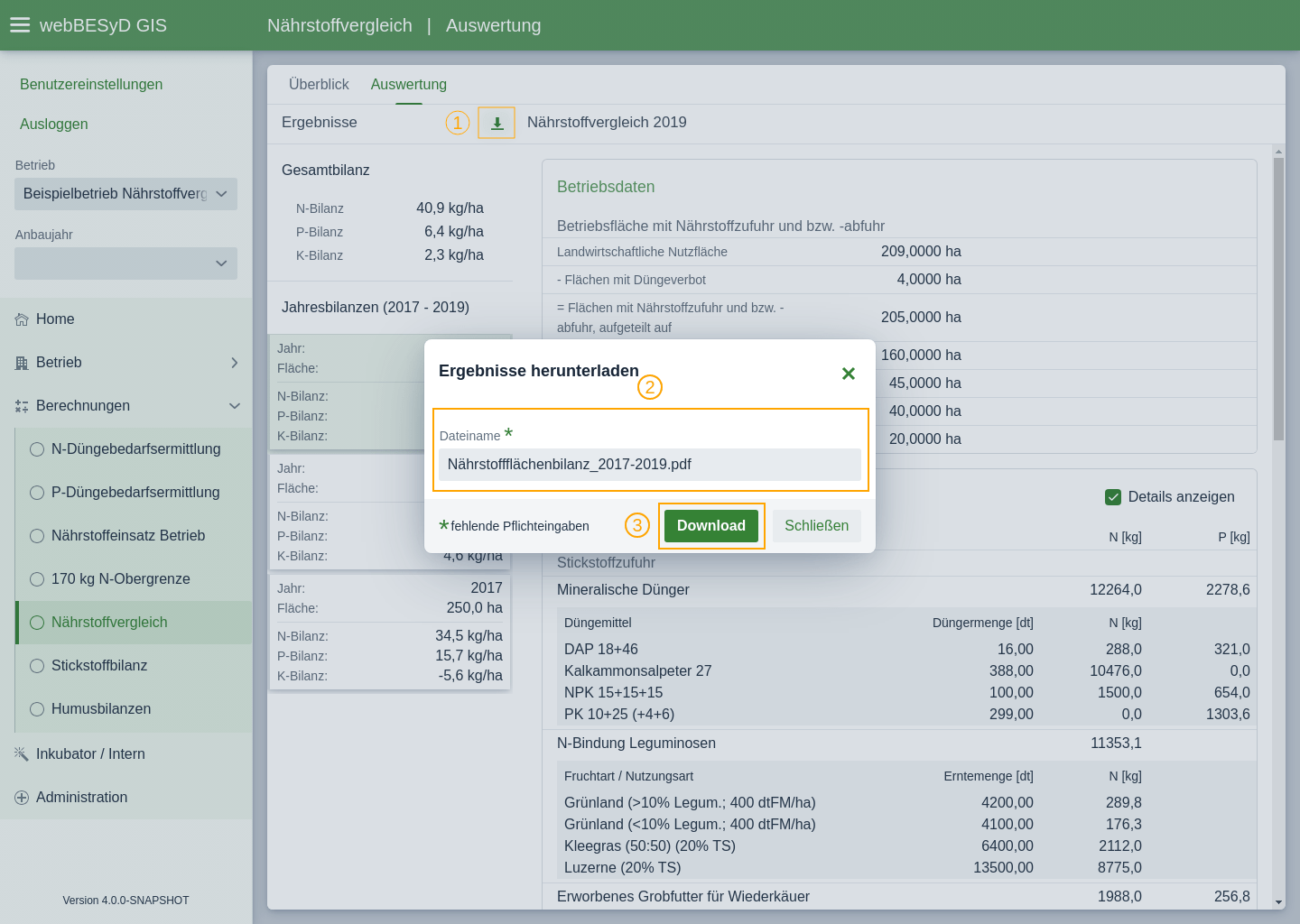The width and height of the screenshot is (1300, 924).
Task: Switch to the Überblick tab
Action: (319, 84)
